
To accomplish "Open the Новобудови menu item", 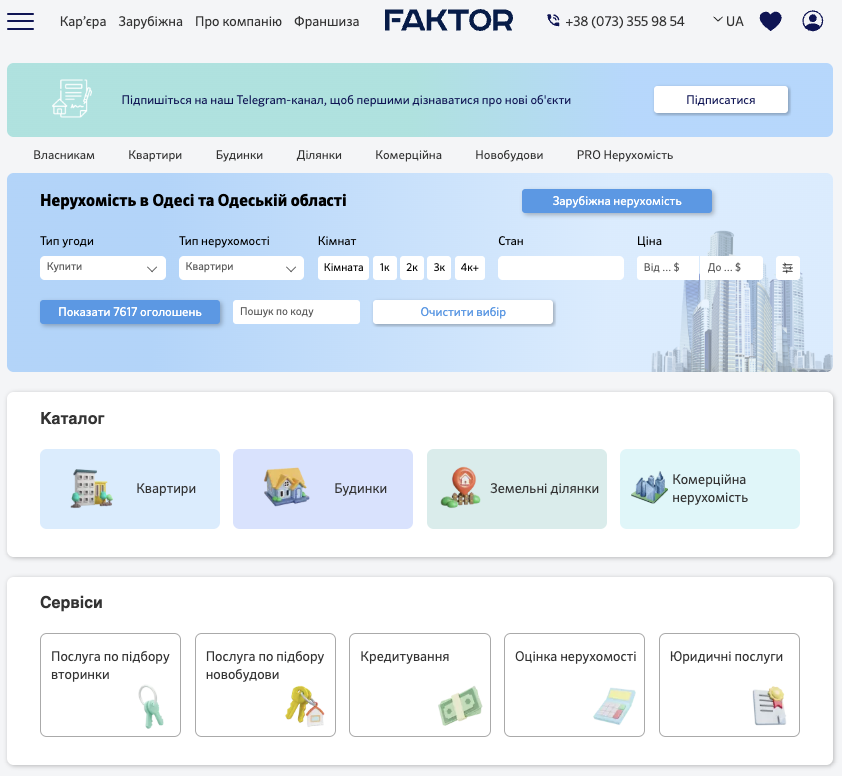I will pos(509,155).
